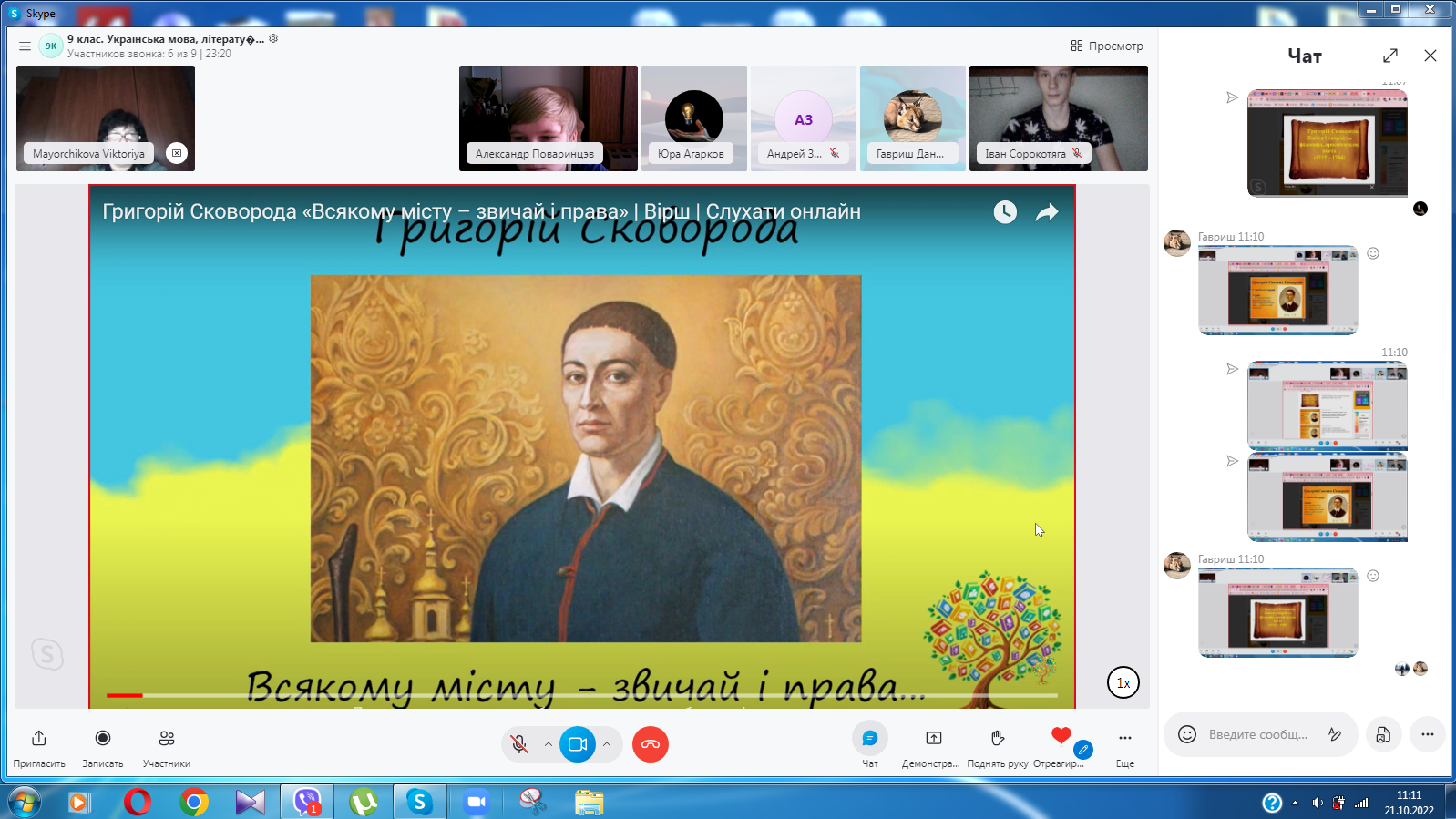Open Гавриш's last screenshot image

(x=1278, y=612)
